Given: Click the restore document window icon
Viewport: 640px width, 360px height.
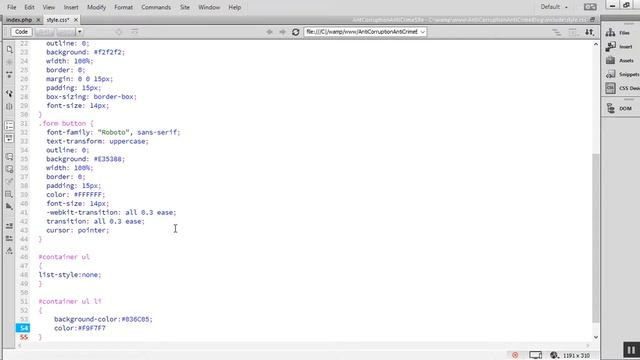Looking at the screenshot, I should (x=593, y=20).
